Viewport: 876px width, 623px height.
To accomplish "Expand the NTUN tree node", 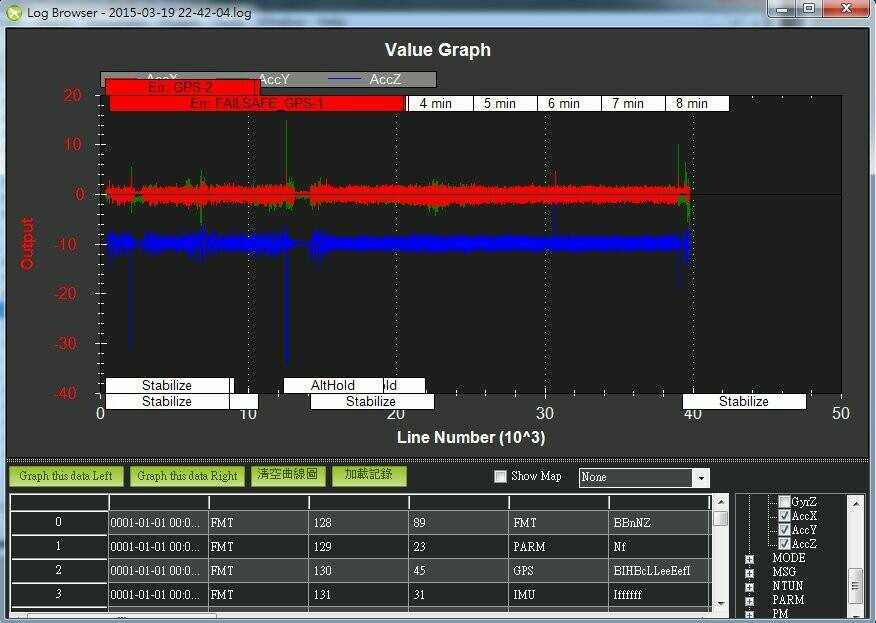I will pos(749,586).
